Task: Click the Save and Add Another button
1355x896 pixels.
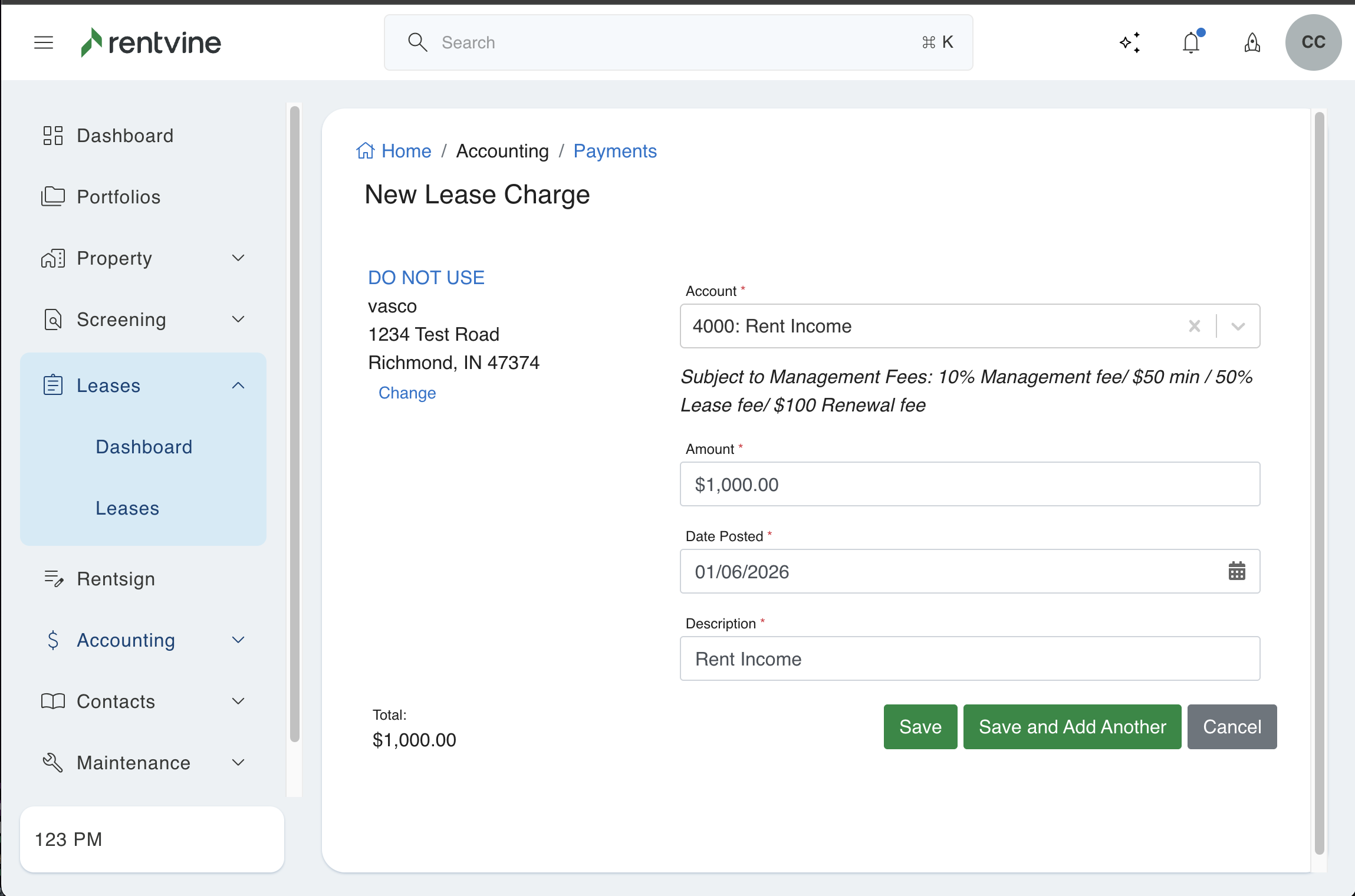Action: 1072,727
